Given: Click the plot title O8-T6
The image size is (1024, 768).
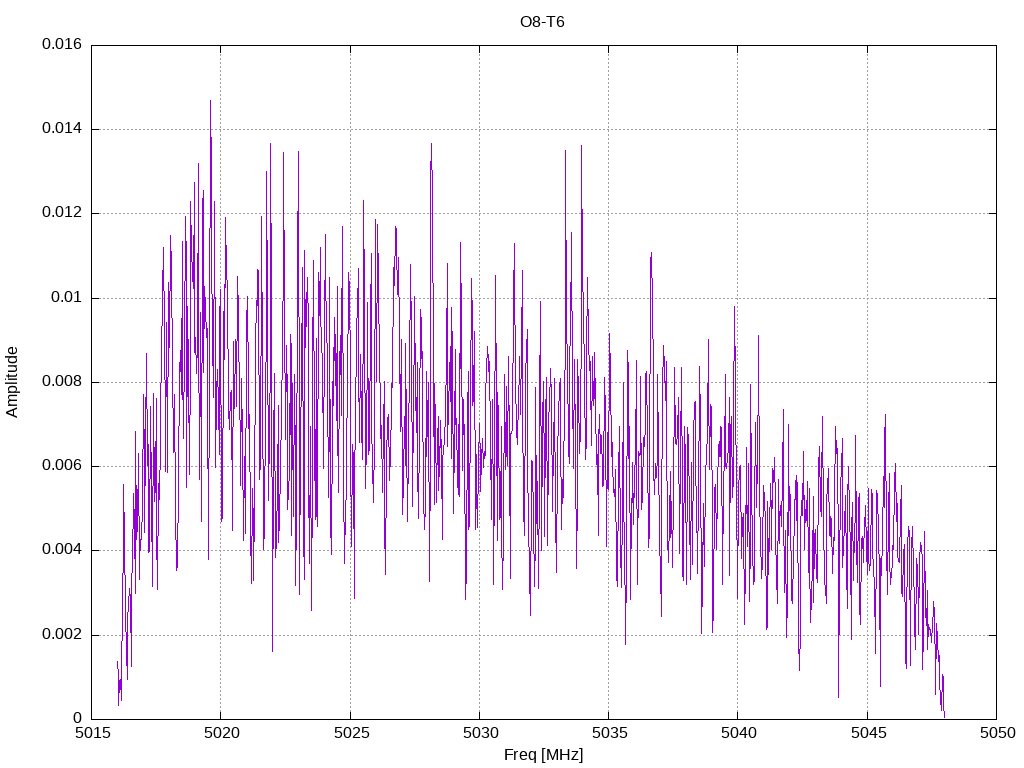Looking at the screenshot, I should click(x=542, y=22).
